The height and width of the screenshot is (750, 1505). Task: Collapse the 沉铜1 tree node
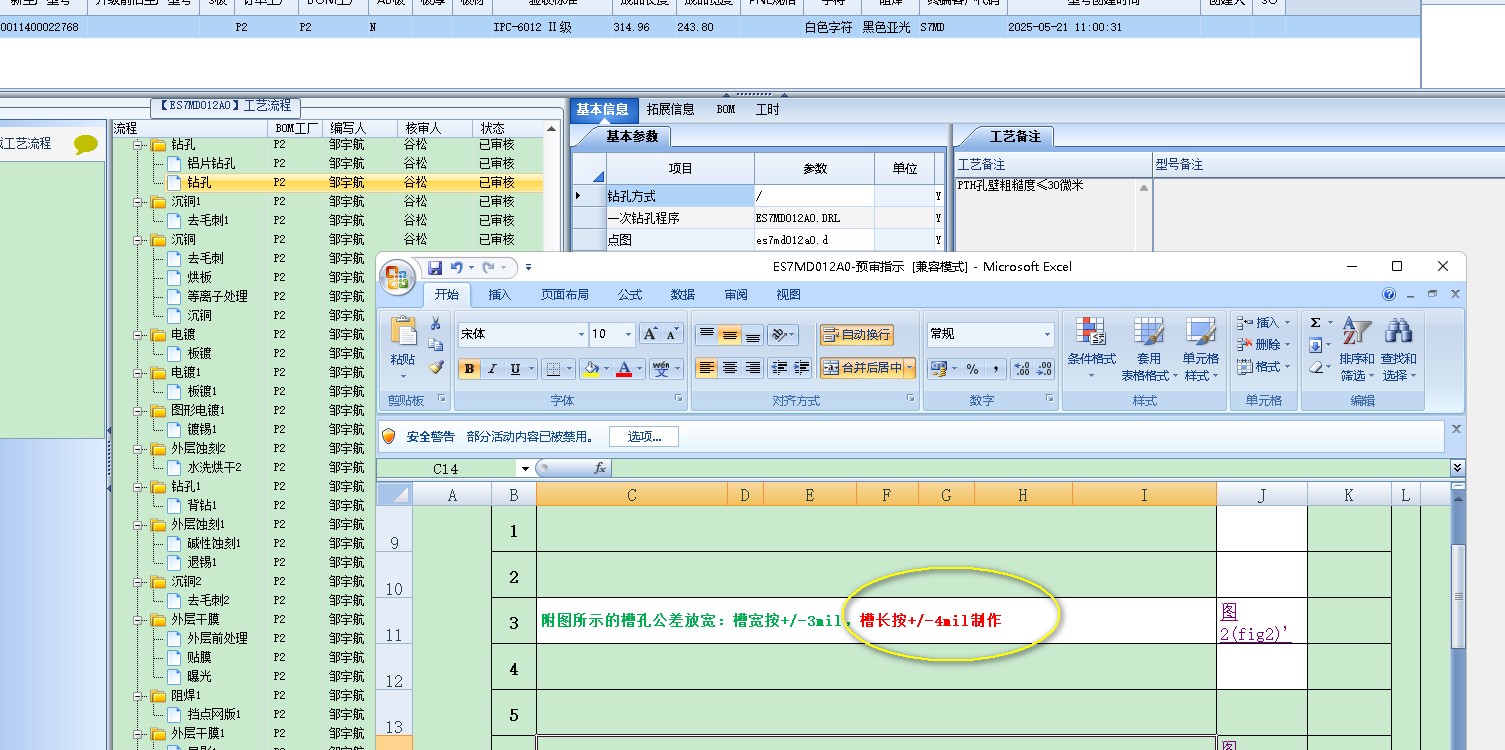pos(138,202)
